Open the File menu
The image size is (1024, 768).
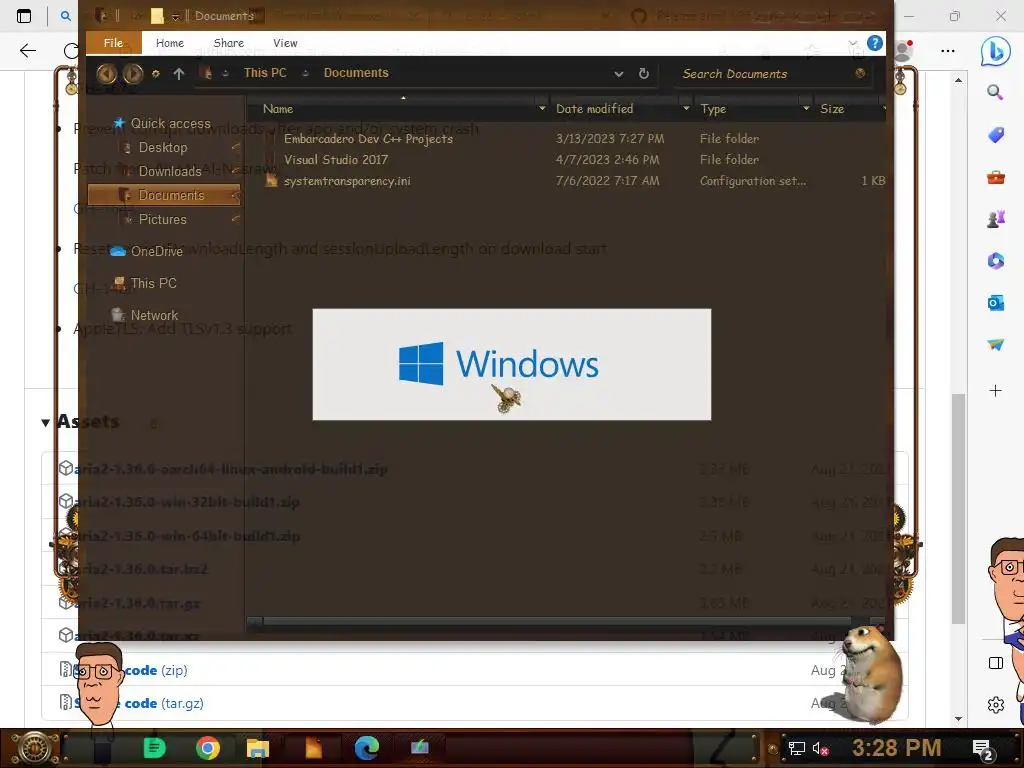113,43
